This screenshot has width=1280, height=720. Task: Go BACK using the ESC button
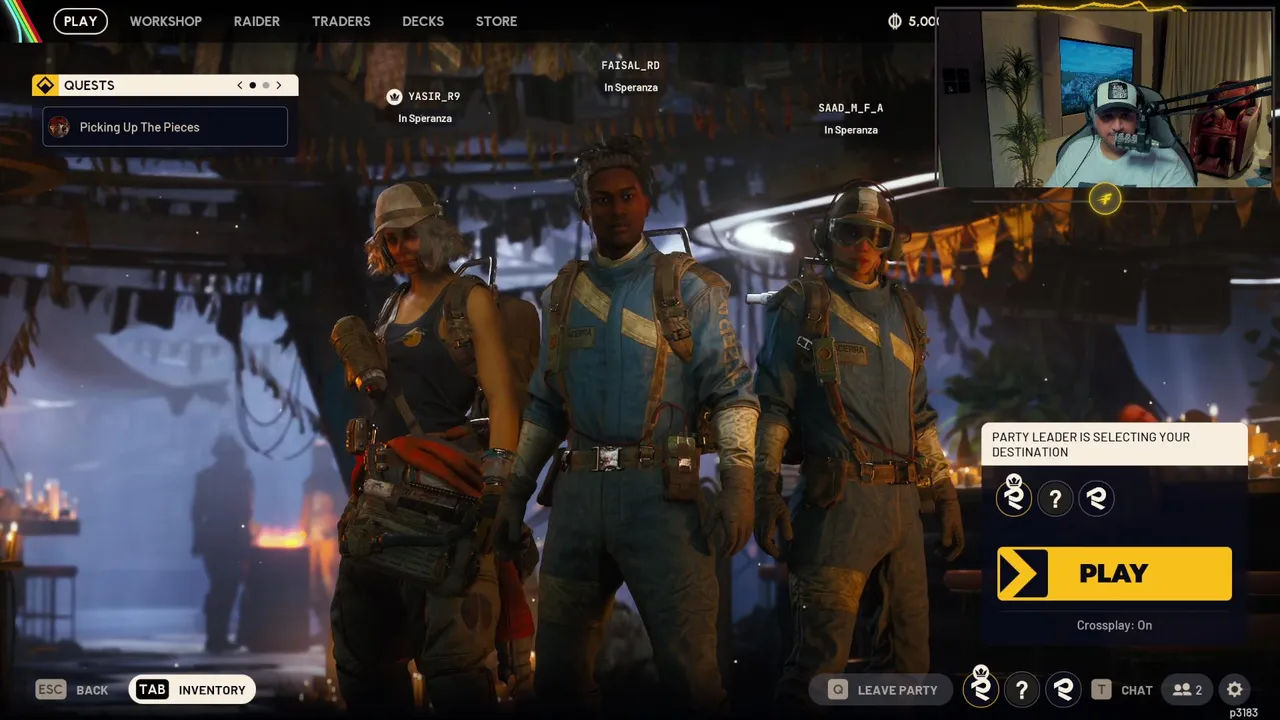point(72,689)
